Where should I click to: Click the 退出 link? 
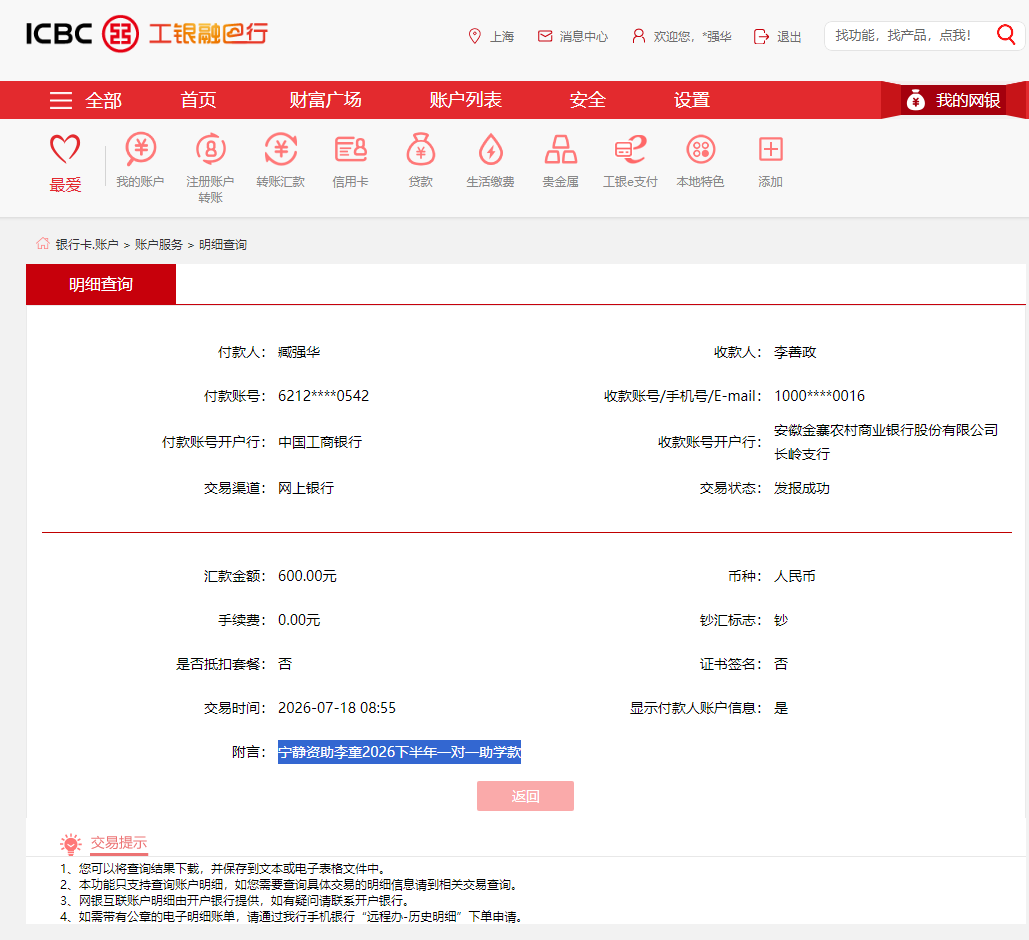pyautogui.click(x=789, y=37)
